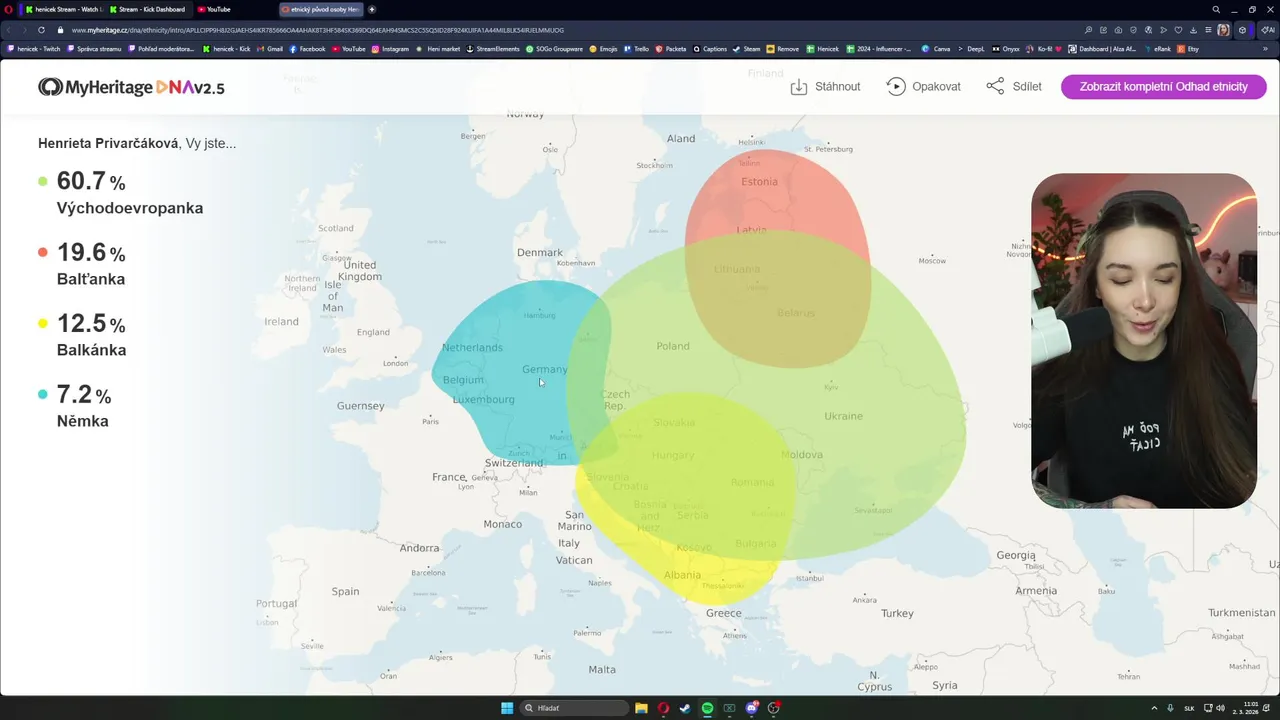This screenshot has height=720, width=1280.
Task: Open the Easy setup menu icon
Action: point(1208,30)
